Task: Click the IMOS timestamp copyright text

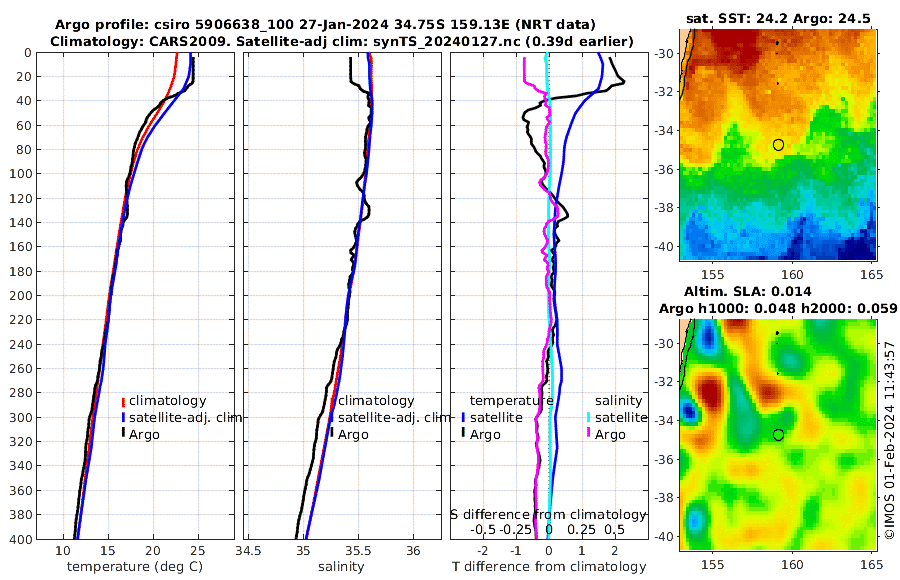Action: [x=889, y=439]
